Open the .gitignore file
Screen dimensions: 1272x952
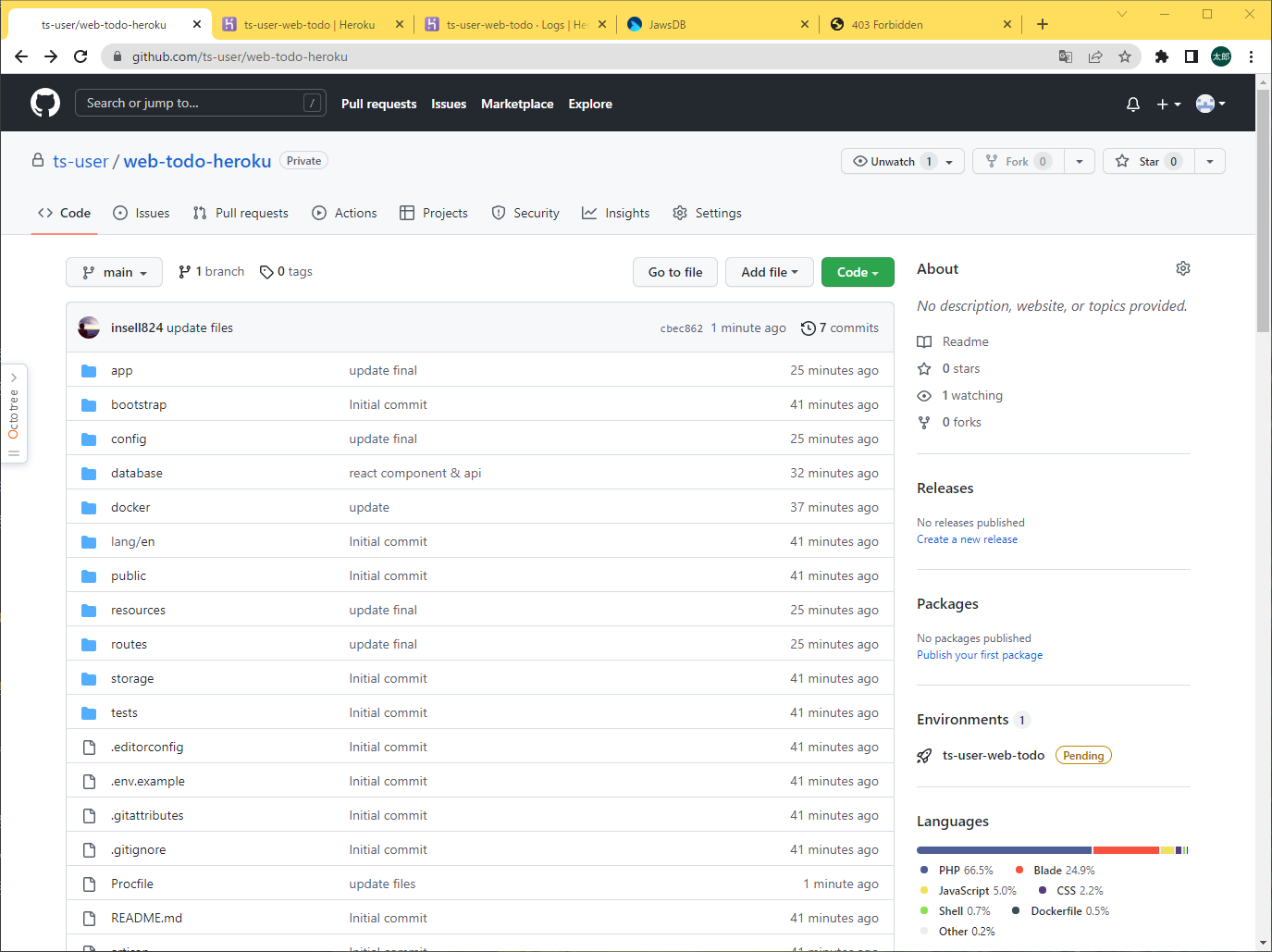[x=139, y=849]
